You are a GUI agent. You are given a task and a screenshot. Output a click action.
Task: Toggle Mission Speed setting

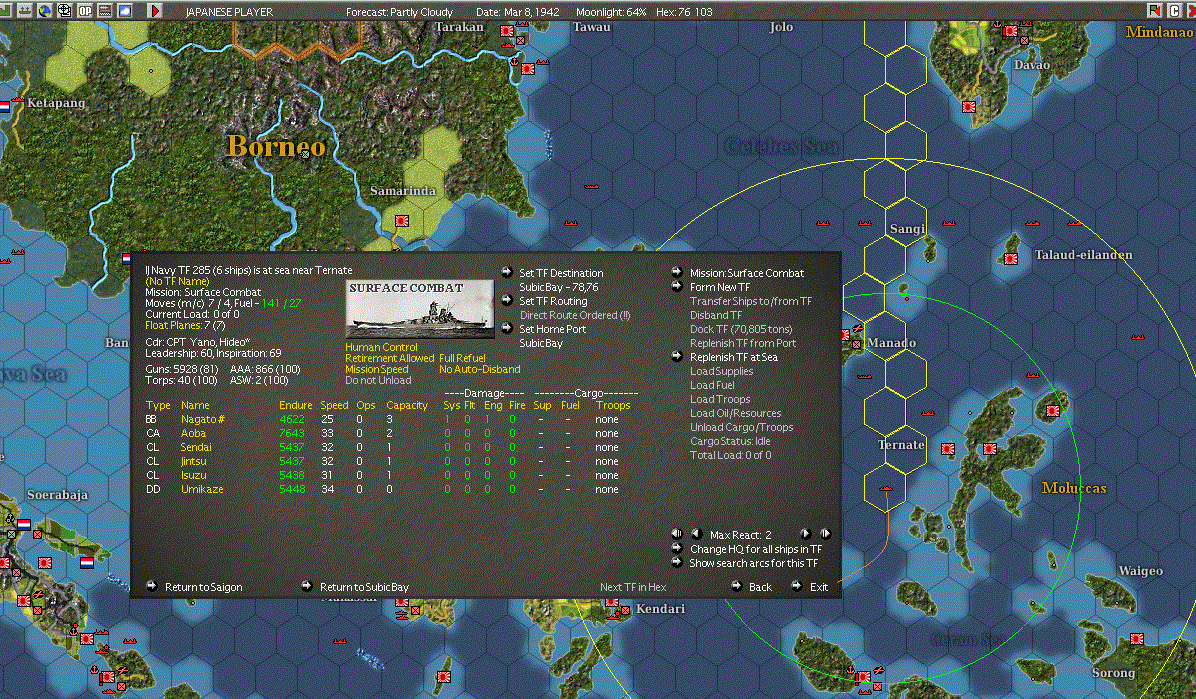click(376, 369)
